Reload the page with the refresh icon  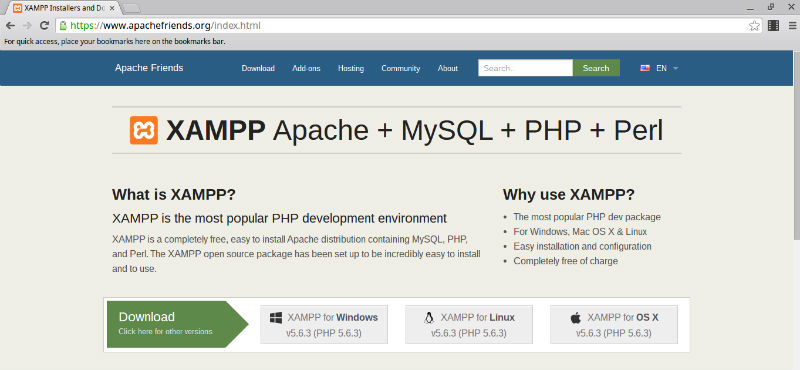pyautogui.click(x=44, y=26)
